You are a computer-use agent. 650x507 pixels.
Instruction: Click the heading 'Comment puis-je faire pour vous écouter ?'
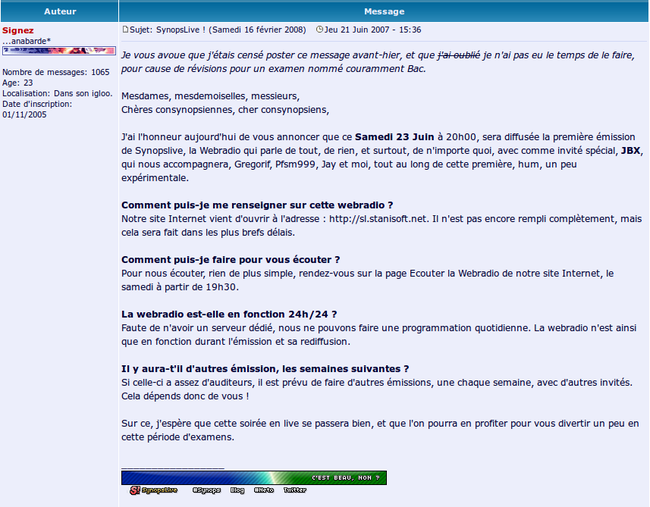(x=230, y=259)
